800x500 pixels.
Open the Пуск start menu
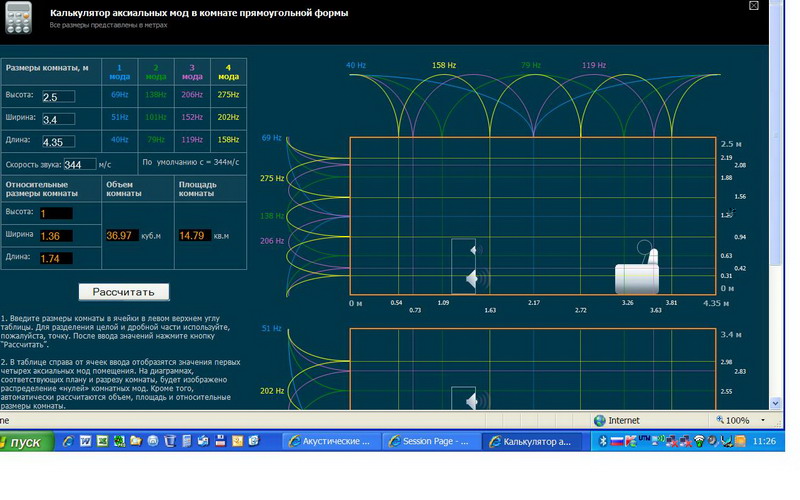(27, 441)
